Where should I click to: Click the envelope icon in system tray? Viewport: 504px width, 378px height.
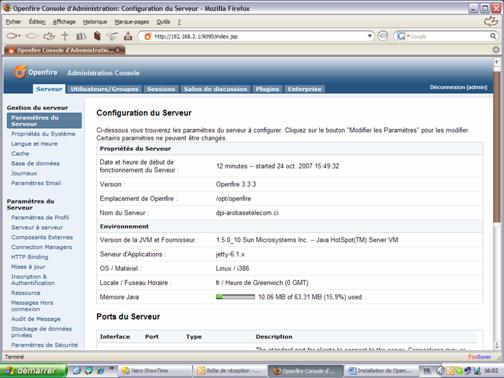450,371
